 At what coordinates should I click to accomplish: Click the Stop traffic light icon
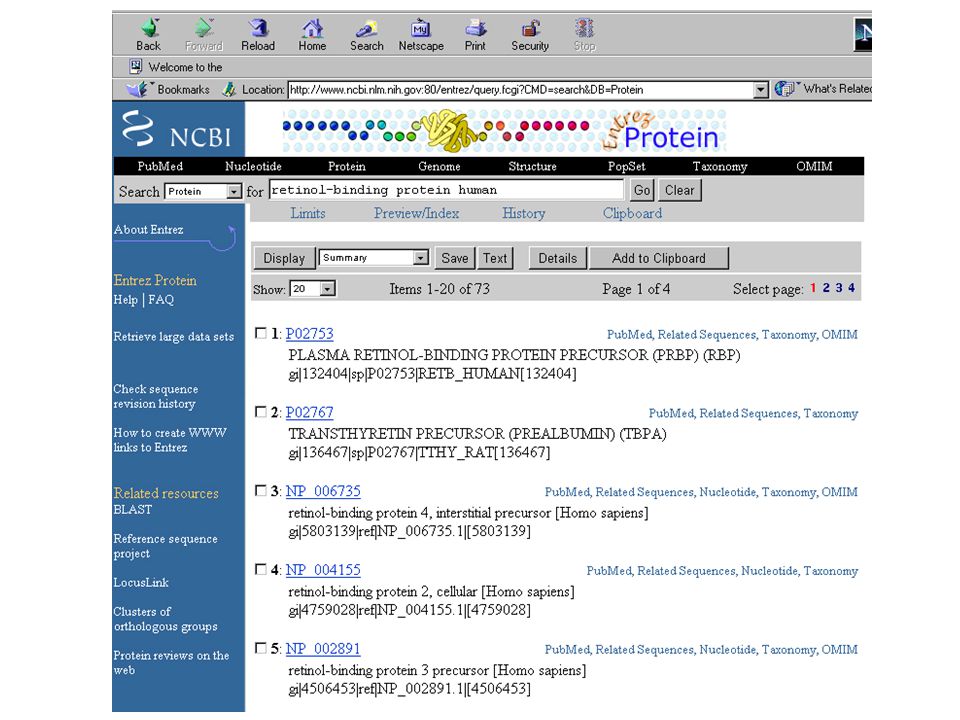pyautogui.click(x=584, y=28)
